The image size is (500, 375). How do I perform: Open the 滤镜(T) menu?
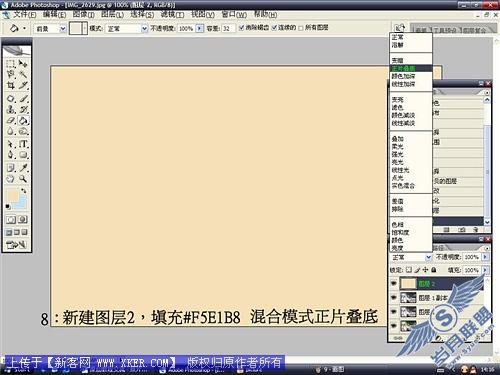point(172,15)
